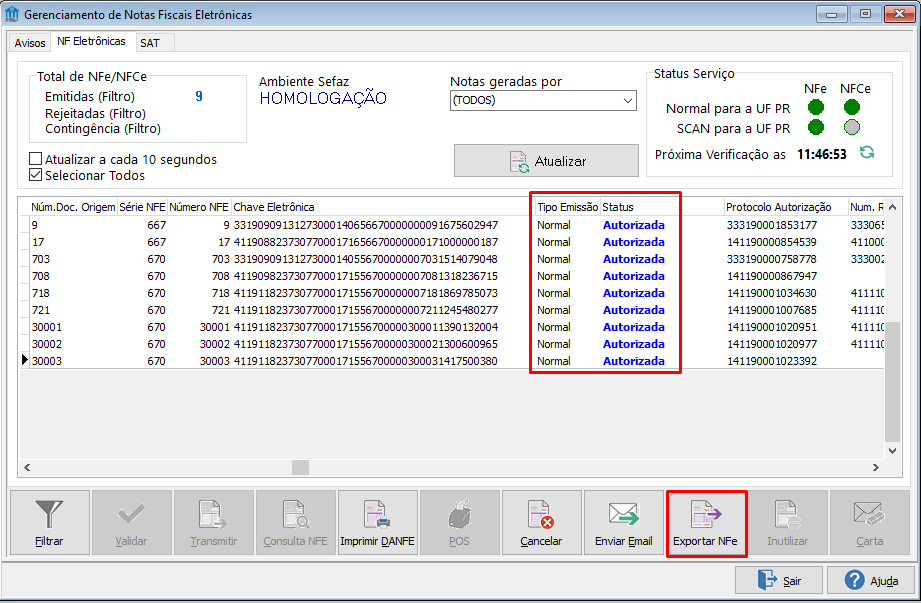Click the 11:46:53 verification time
Screen dimensions: 921x603
822,154
